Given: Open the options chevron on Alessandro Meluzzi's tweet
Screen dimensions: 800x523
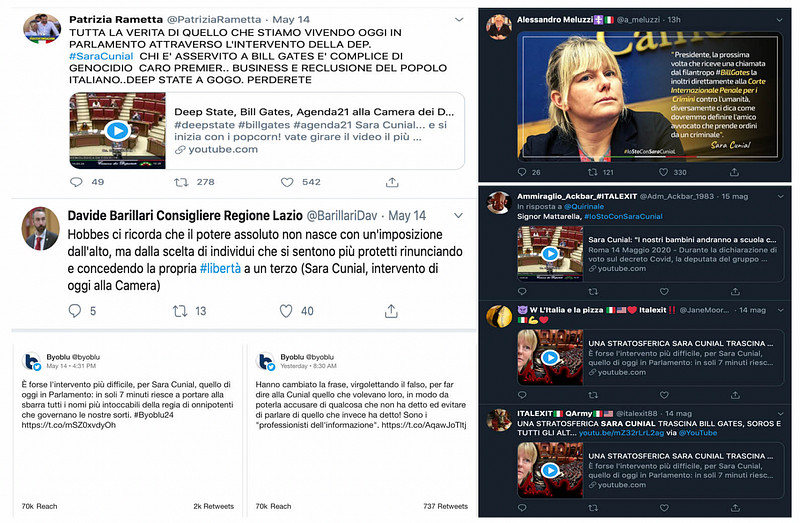Looking at the screenshot, I should pyautogui.click(x=779, y=20).
